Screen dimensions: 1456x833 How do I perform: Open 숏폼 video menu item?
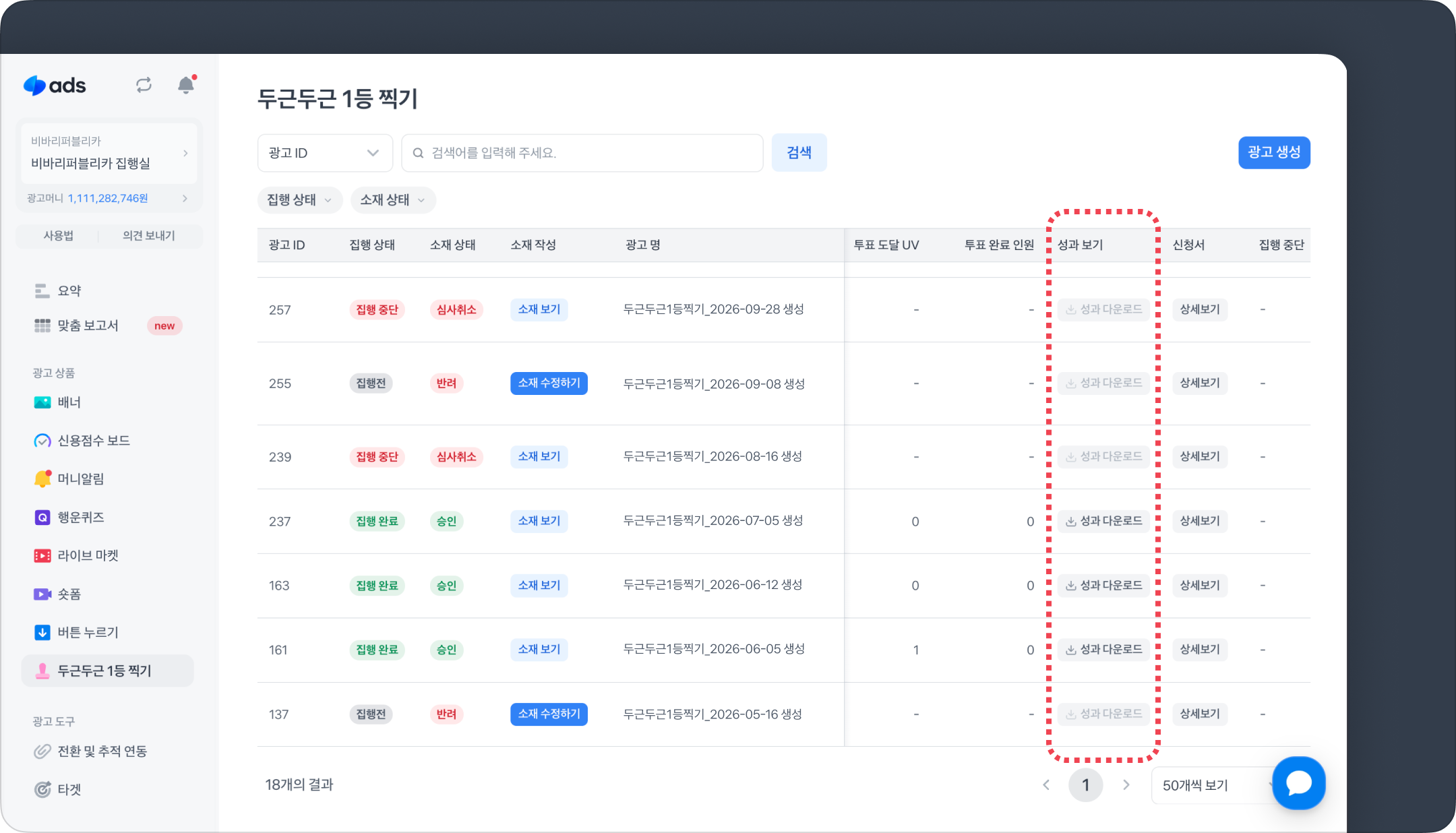69,594
